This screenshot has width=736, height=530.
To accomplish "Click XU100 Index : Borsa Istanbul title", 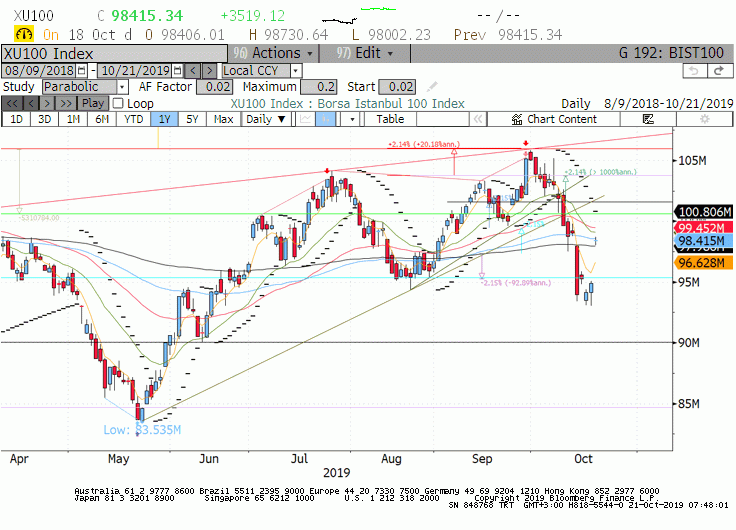I will tap(347, 103).
